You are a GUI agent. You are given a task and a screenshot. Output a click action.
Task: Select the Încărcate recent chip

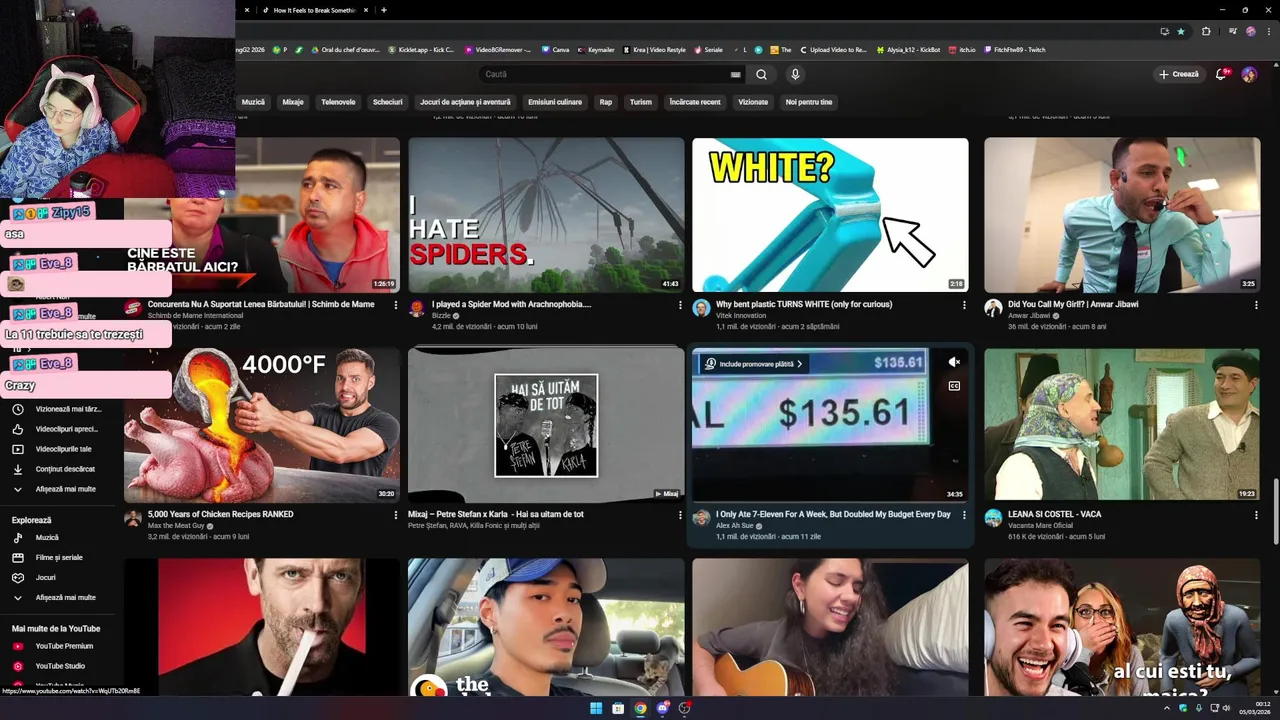pos(695,102)
